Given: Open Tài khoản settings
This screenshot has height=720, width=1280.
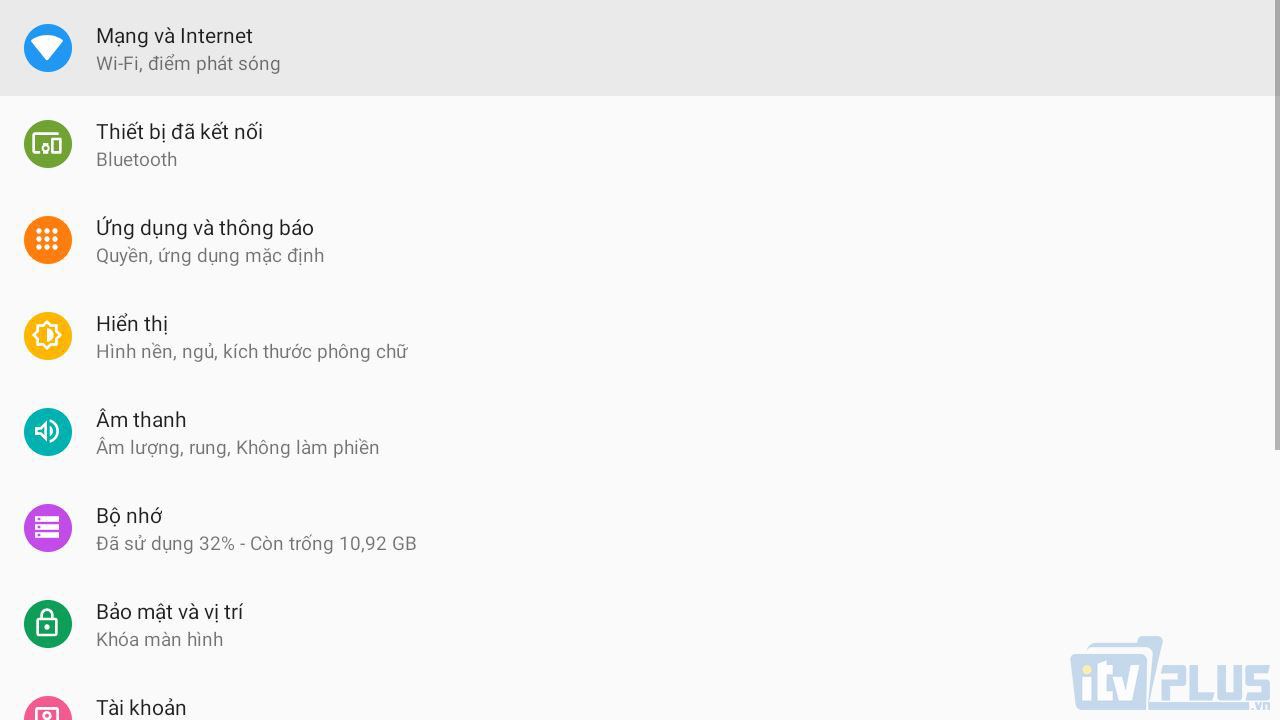Looking at the screenshot, I should [x=141, y=708].
